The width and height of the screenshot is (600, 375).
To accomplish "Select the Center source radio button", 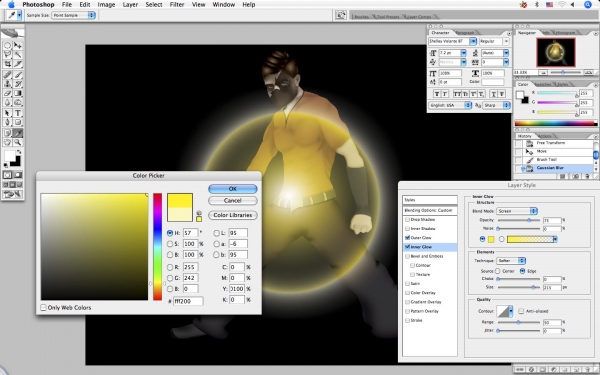I will tap(497, 271).
